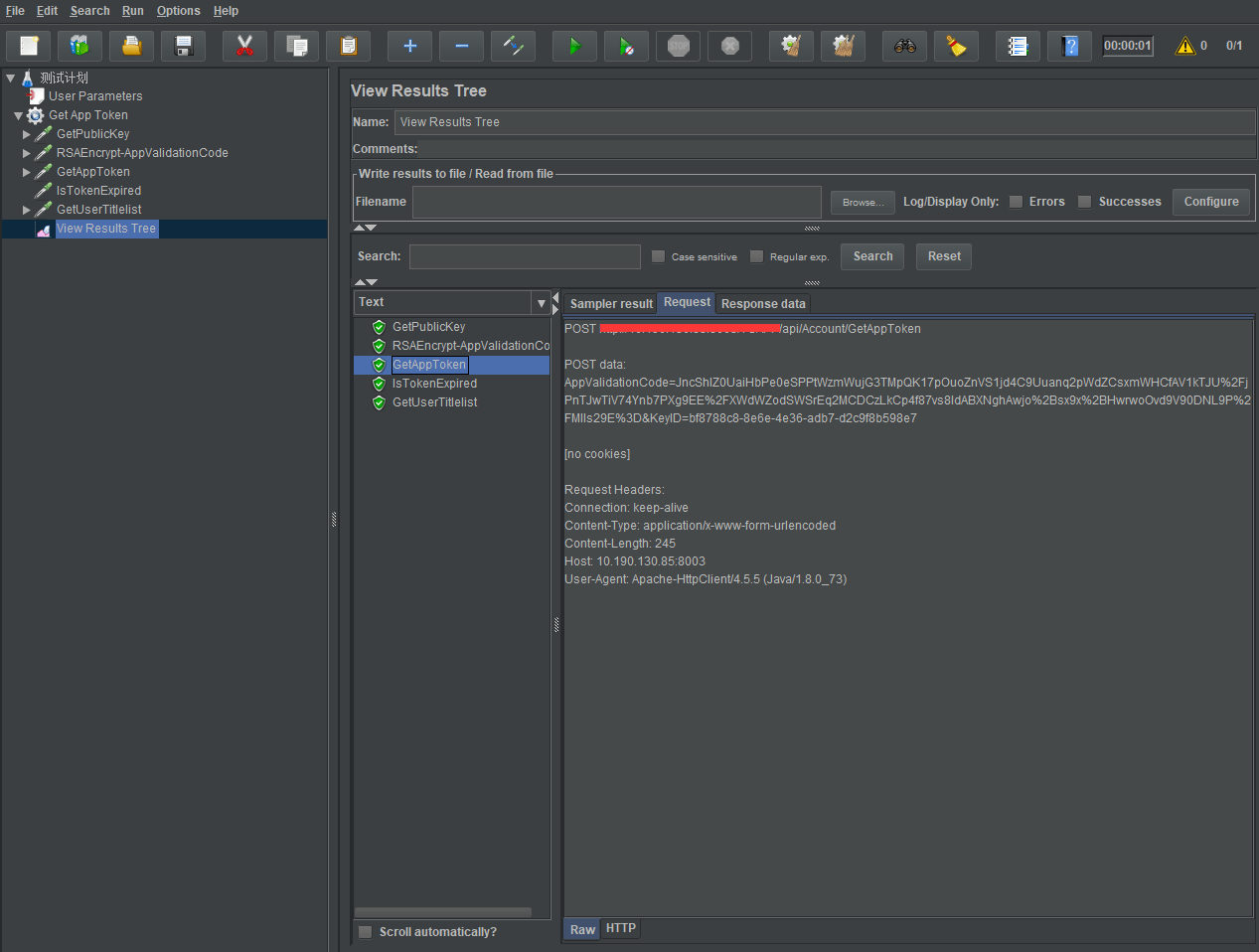Click the Stop test toolbar icon
Viewport: 1259px width, 952px height.
pos(679,46)
